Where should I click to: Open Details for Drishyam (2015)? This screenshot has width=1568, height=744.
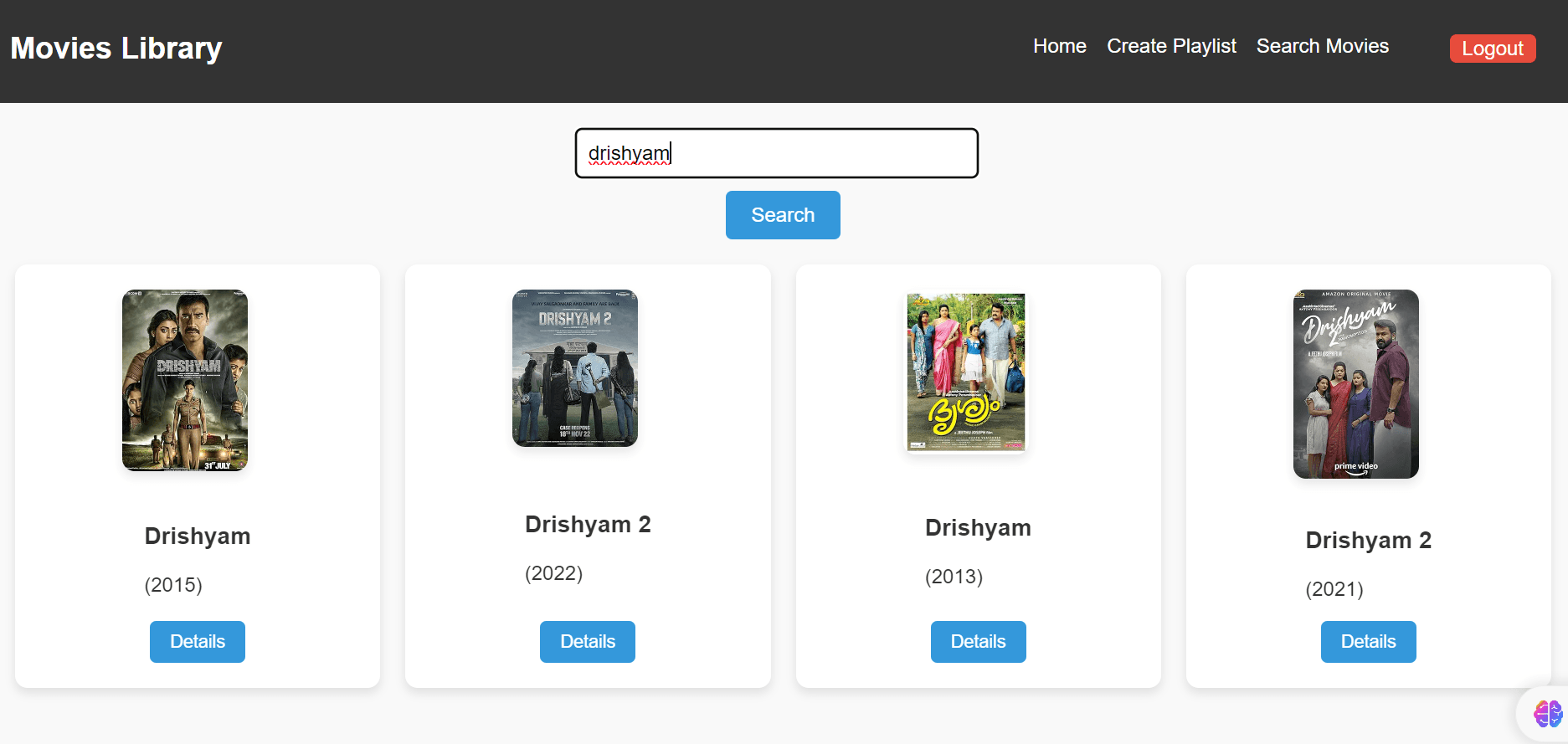198,642
